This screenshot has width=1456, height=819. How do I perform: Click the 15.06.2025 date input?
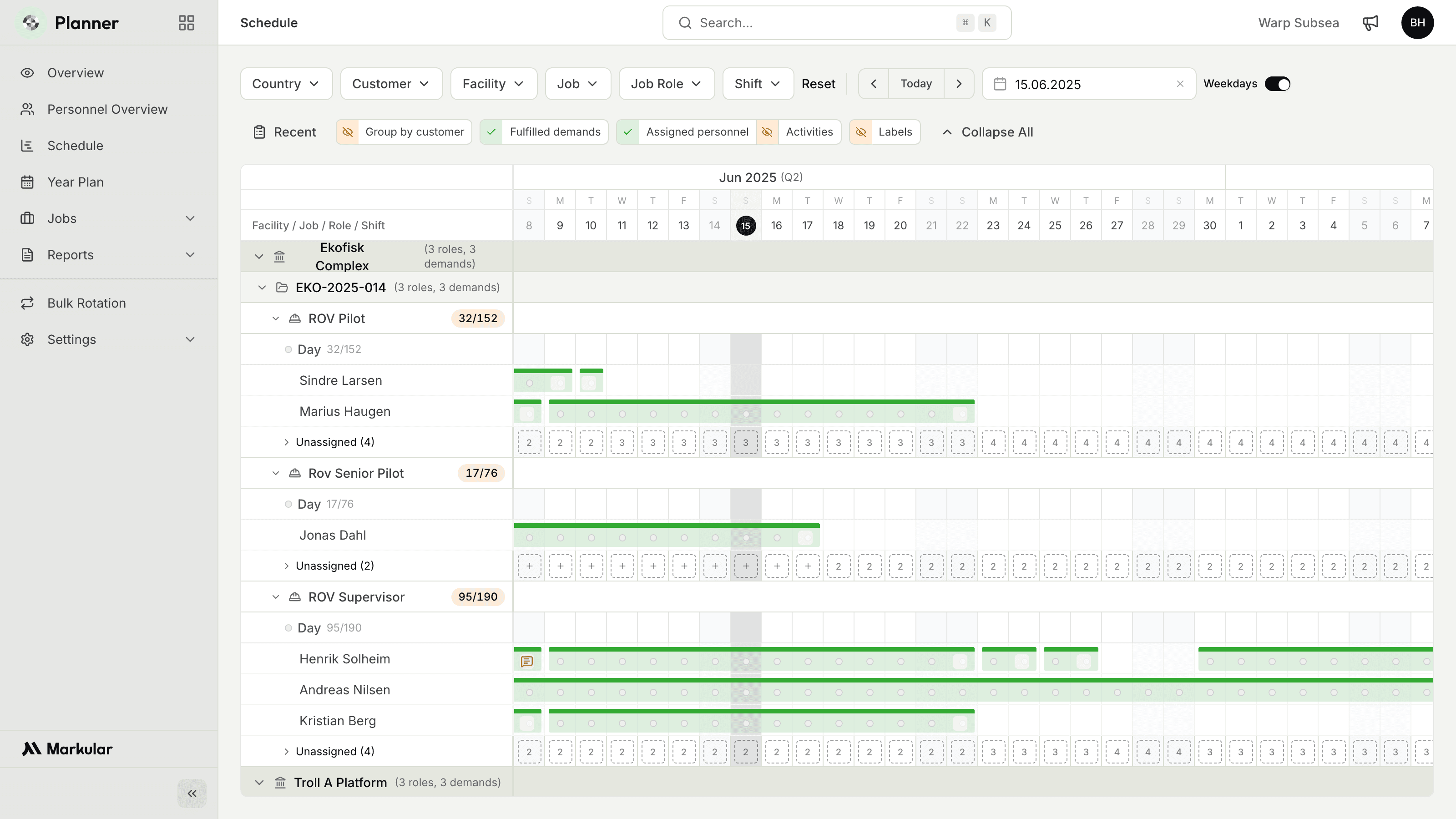1089,84
